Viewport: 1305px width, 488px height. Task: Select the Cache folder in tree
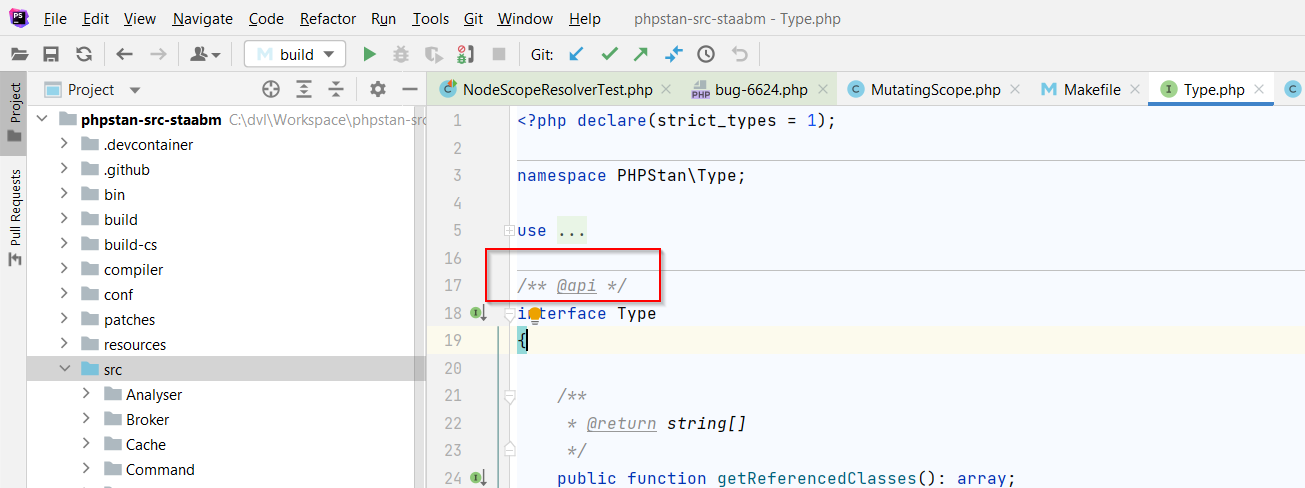click(145, 444)
